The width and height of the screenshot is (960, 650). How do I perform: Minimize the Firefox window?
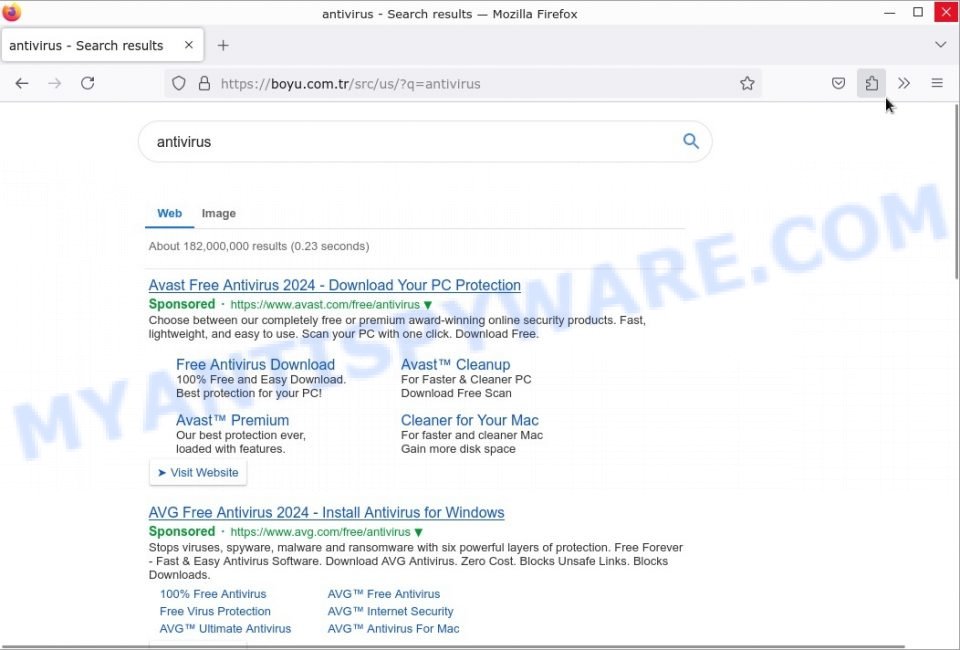click(890, 13)
